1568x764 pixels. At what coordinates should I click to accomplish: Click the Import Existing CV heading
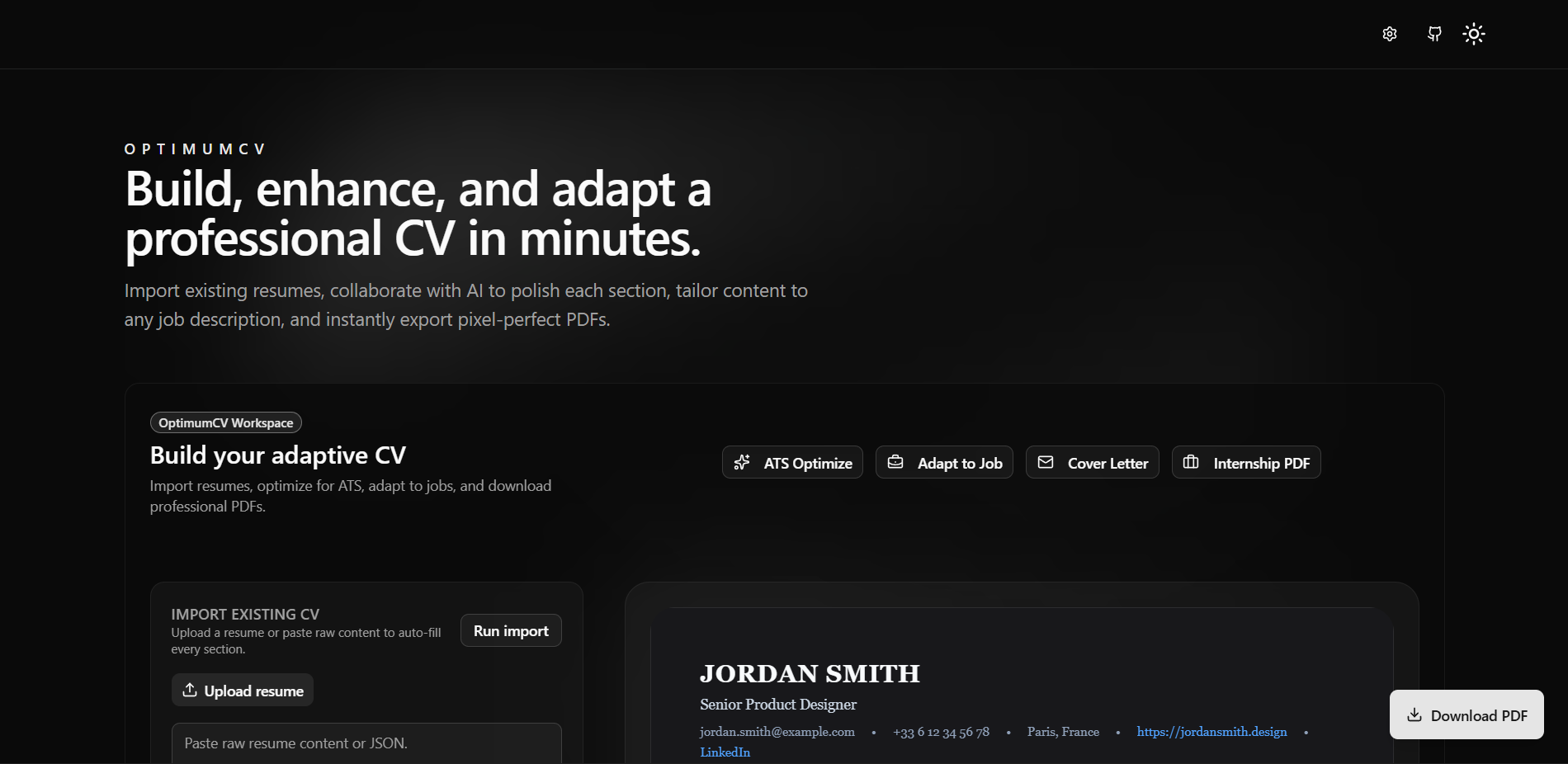tap(245, 615)
